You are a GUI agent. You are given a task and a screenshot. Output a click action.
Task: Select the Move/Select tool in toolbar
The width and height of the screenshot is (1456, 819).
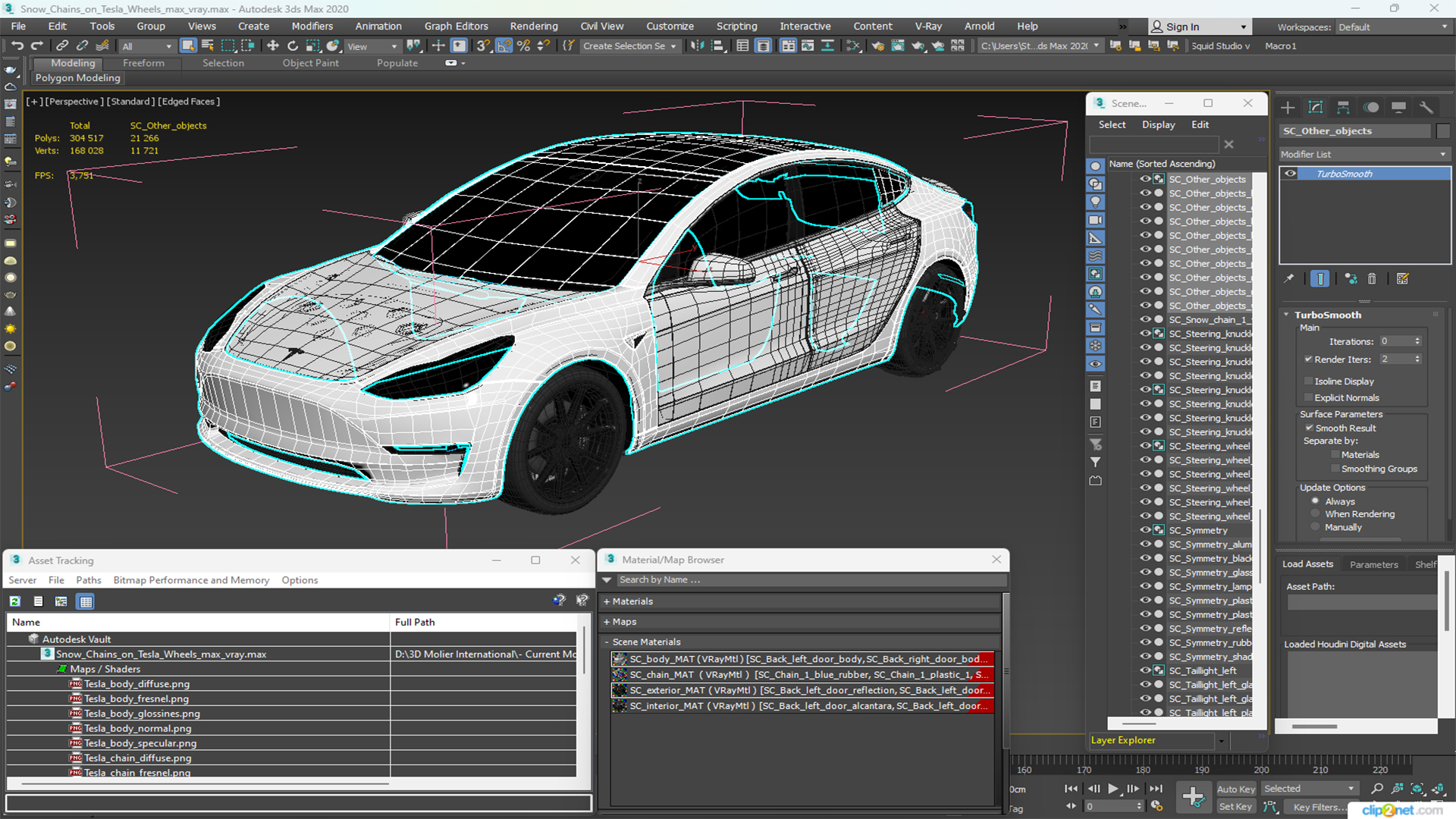point(272,46)
